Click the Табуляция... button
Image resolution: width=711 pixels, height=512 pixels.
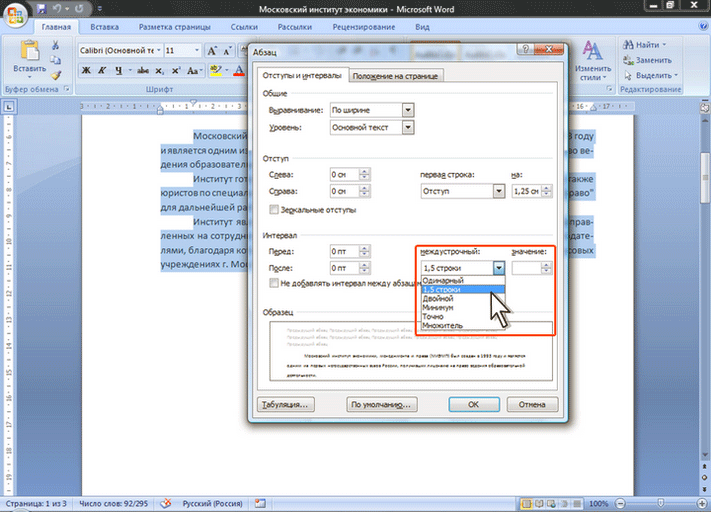click(x=286, y=404)
